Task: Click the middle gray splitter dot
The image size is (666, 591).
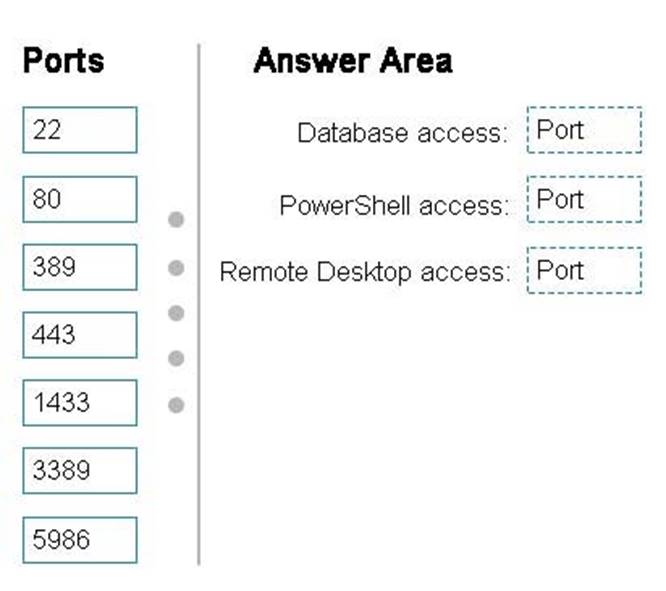Action: (176, 313)
